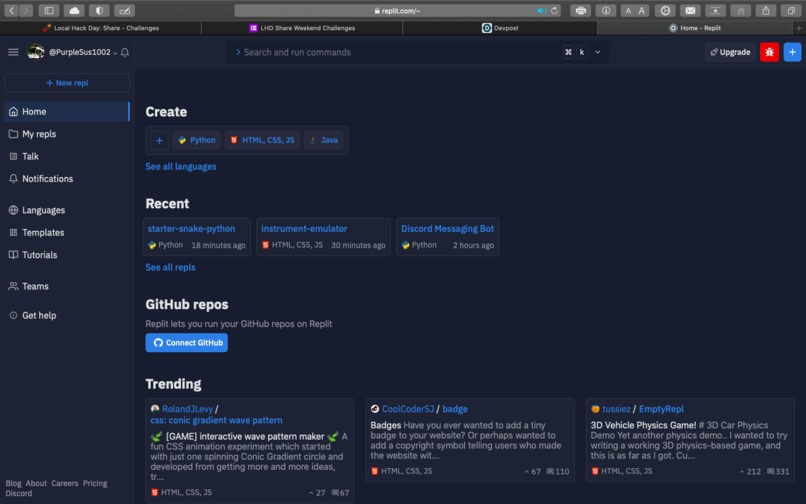Create a new Python repl
This screenshot has height=504, width=806.
pyautogui.click(x=197, y=140)
